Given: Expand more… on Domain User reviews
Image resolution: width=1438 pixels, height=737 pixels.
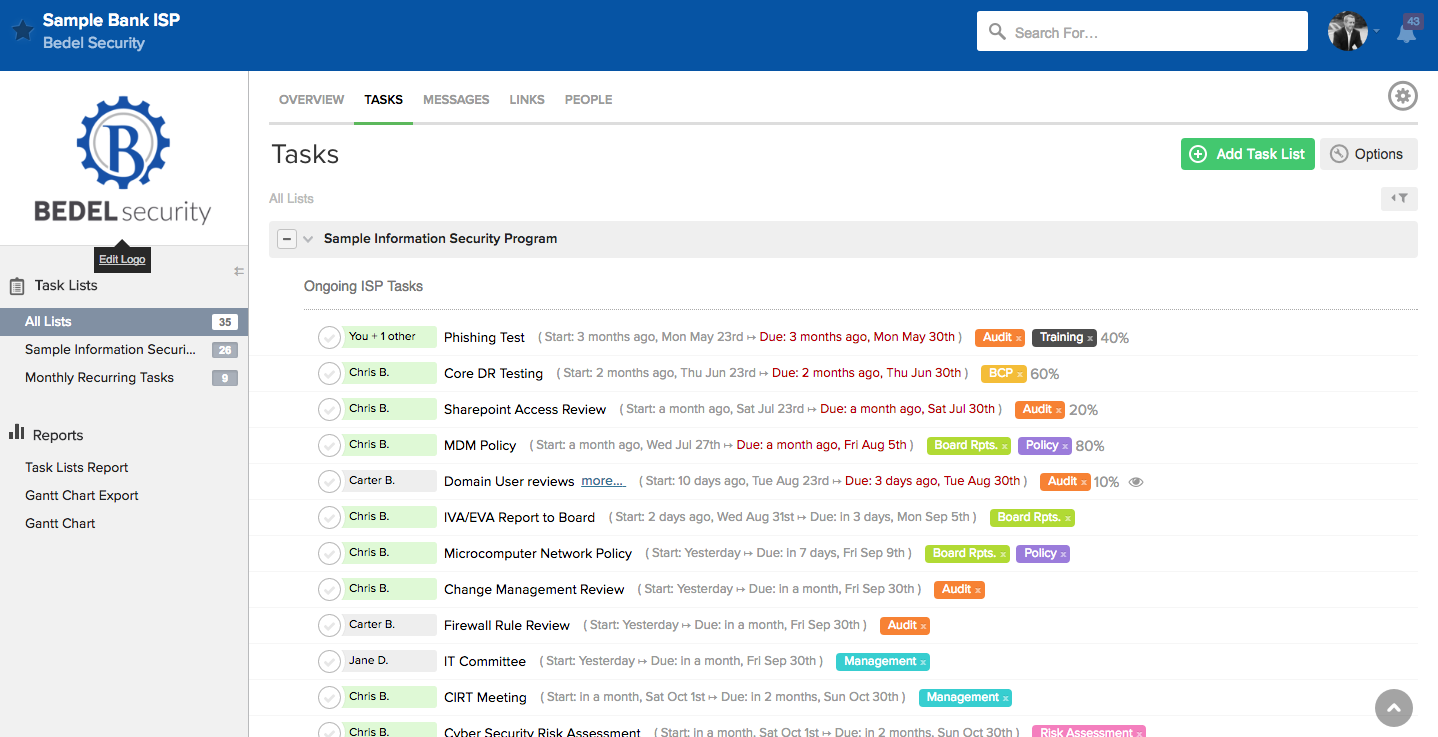Looking at the screenshot, I should (603, 481).
